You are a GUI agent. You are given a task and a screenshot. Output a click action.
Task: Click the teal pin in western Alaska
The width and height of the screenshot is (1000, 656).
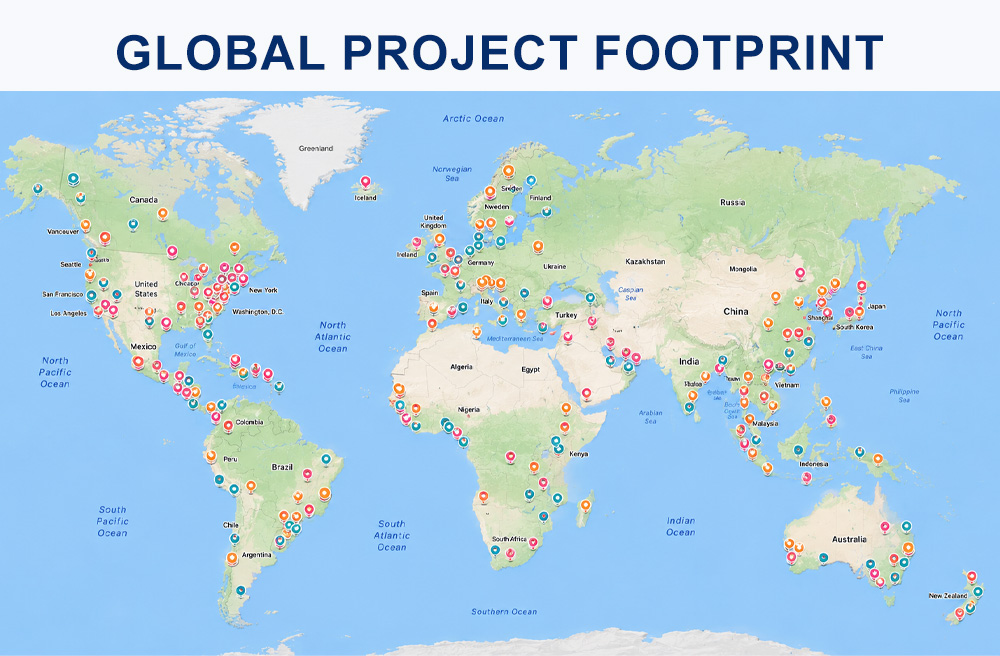(38, 189)
